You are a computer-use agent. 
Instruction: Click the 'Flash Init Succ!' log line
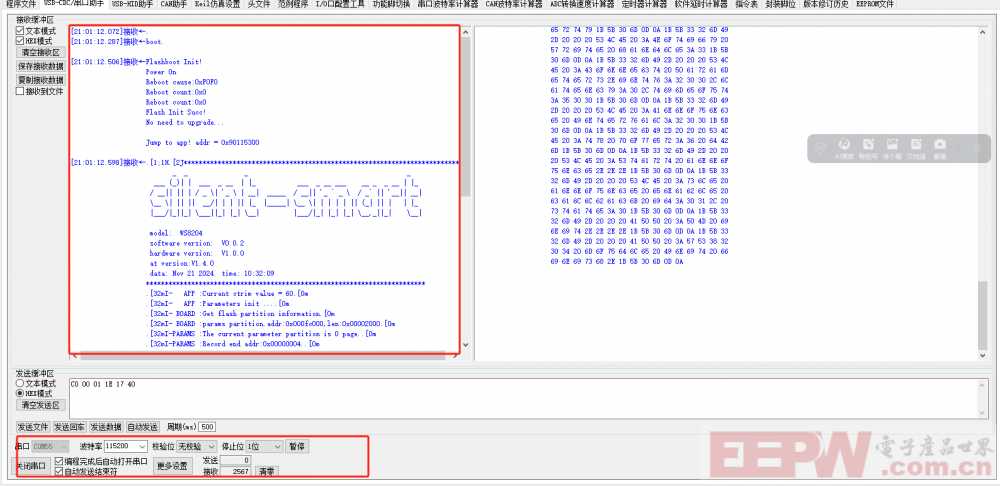175,112
